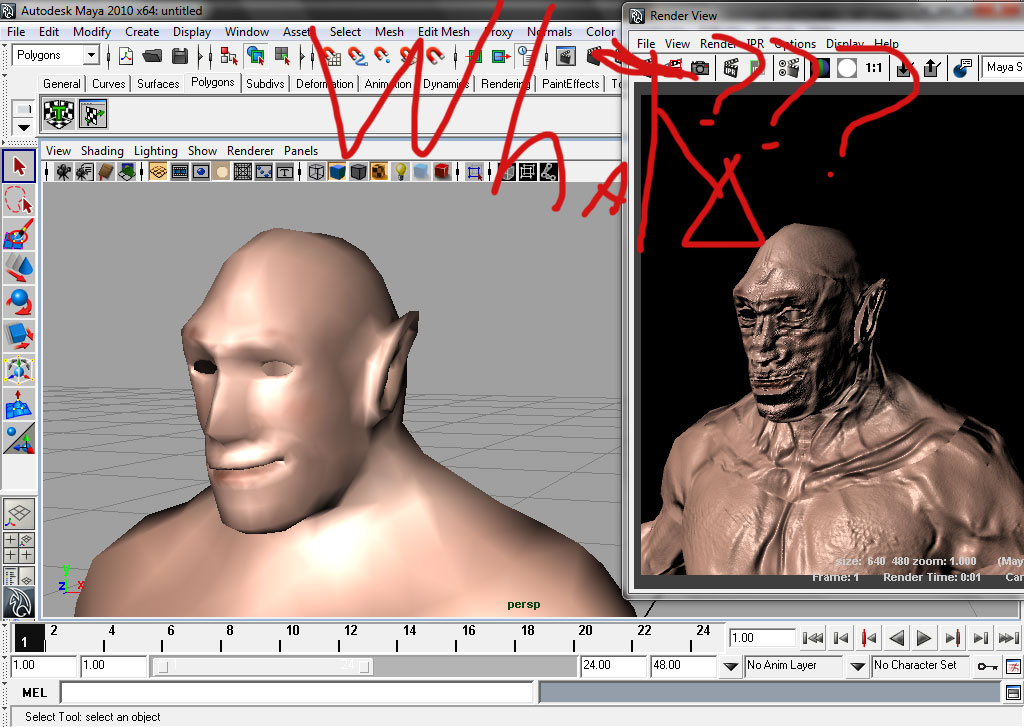This screenshot has width=1024, height=727.
Task: Open the Script Editor icon
Action: click(x=1014, y=692)
